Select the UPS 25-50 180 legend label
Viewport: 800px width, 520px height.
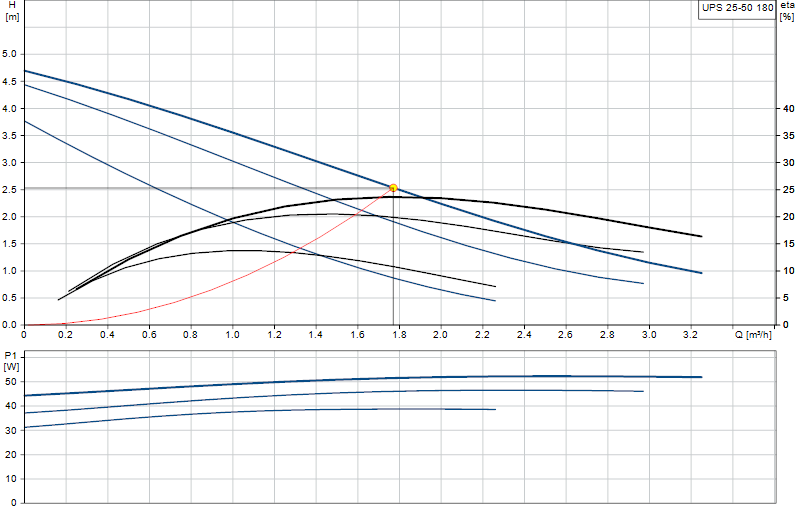[x=737, y=8]
